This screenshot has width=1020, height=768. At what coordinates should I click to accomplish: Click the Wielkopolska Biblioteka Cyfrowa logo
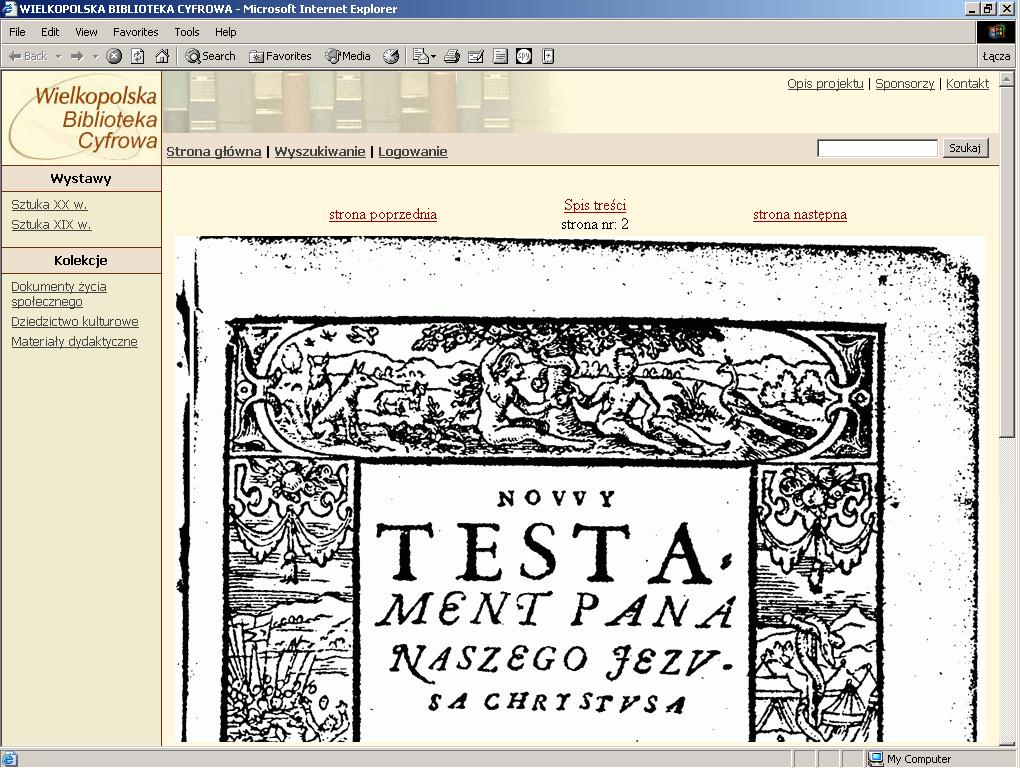(83, 118)
